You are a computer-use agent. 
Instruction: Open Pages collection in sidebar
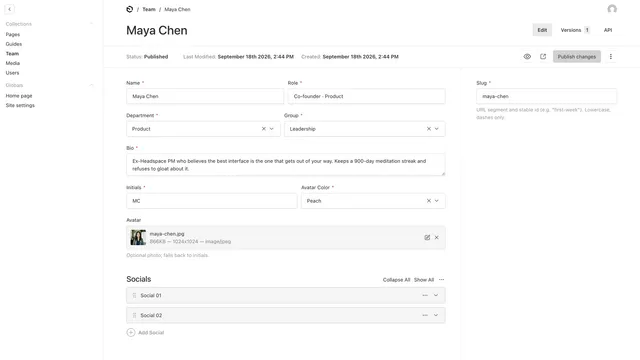13,34
